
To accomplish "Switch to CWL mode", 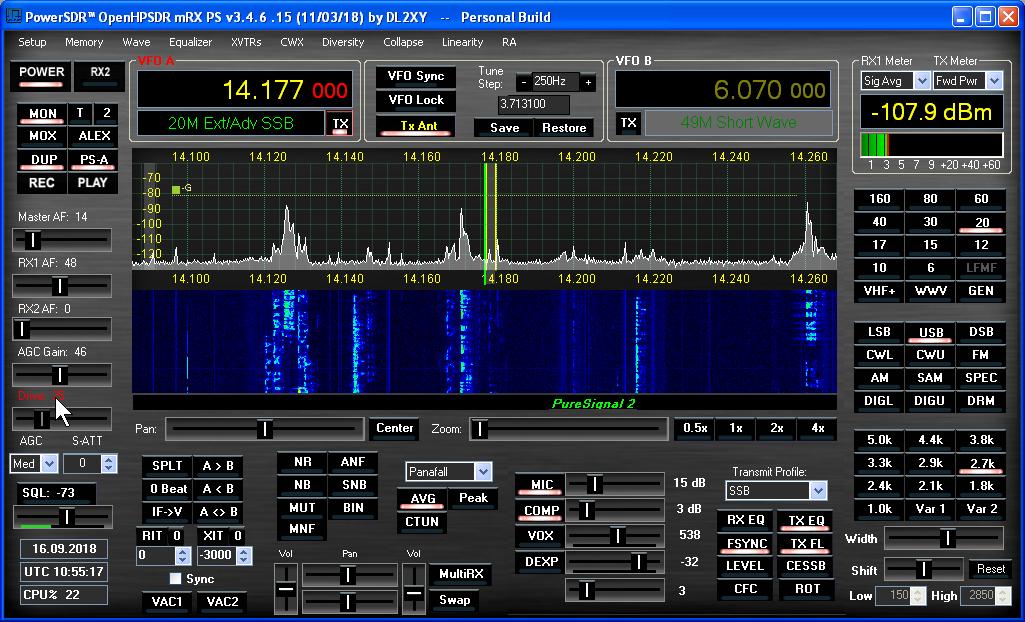I will click(879, 355).
